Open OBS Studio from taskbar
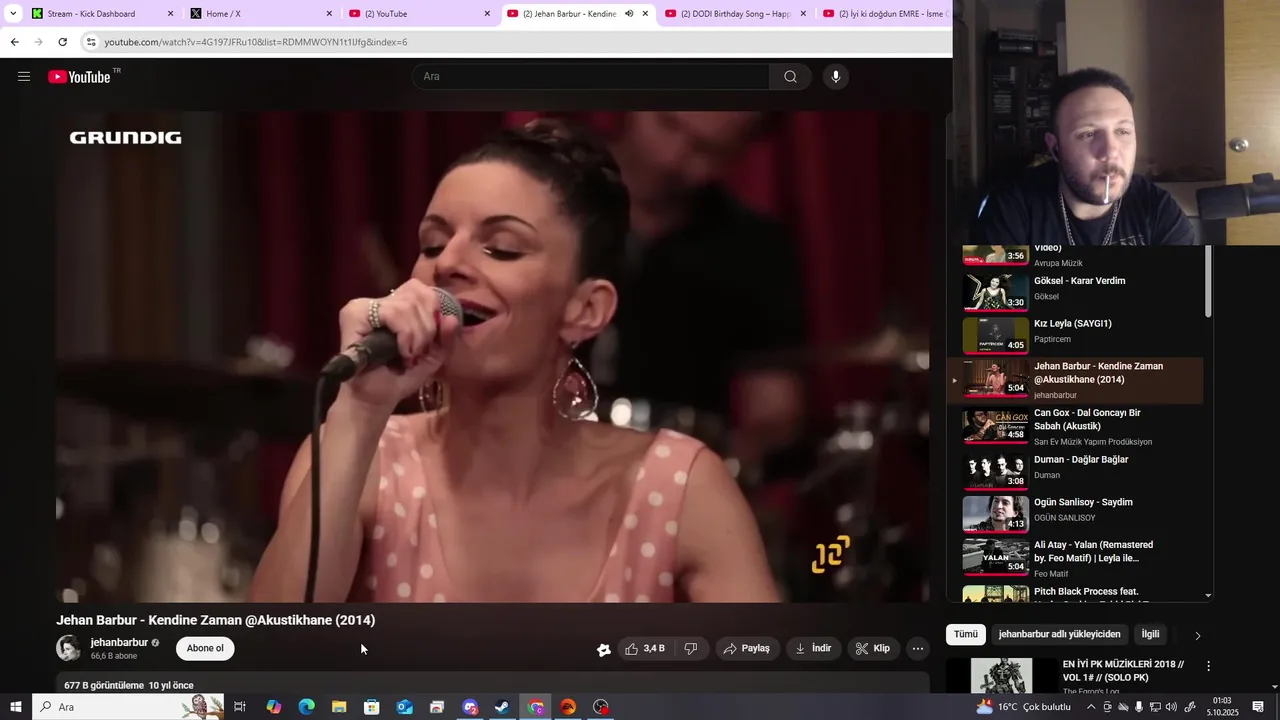Viewport: 1280px width, 720px height. click(x=601, y=707)
